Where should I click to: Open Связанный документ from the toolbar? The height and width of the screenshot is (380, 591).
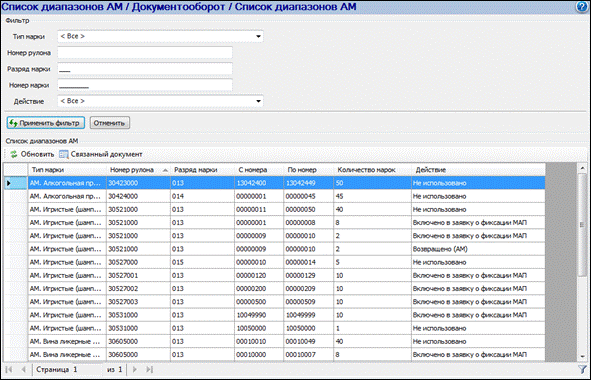tap(101, 154)
